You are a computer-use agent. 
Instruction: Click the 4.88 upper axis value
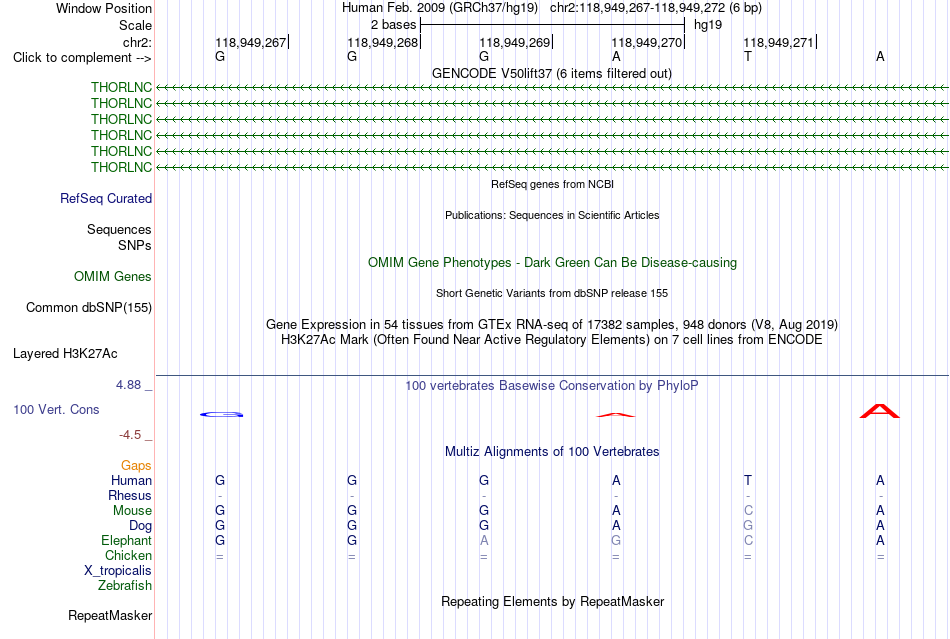[128, 385]
